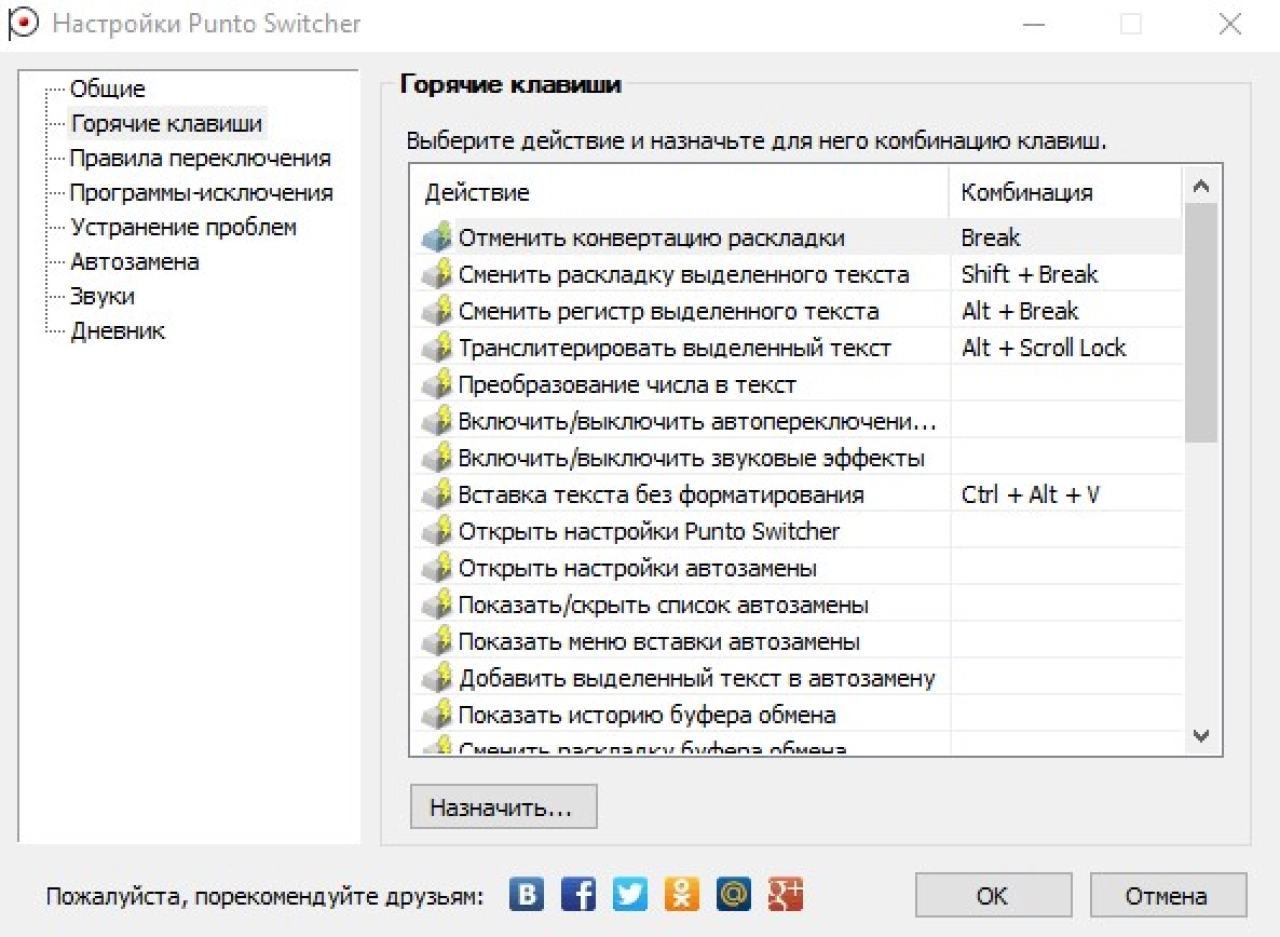Select row Сменить раскладку выделенного текста

point(796,275)
